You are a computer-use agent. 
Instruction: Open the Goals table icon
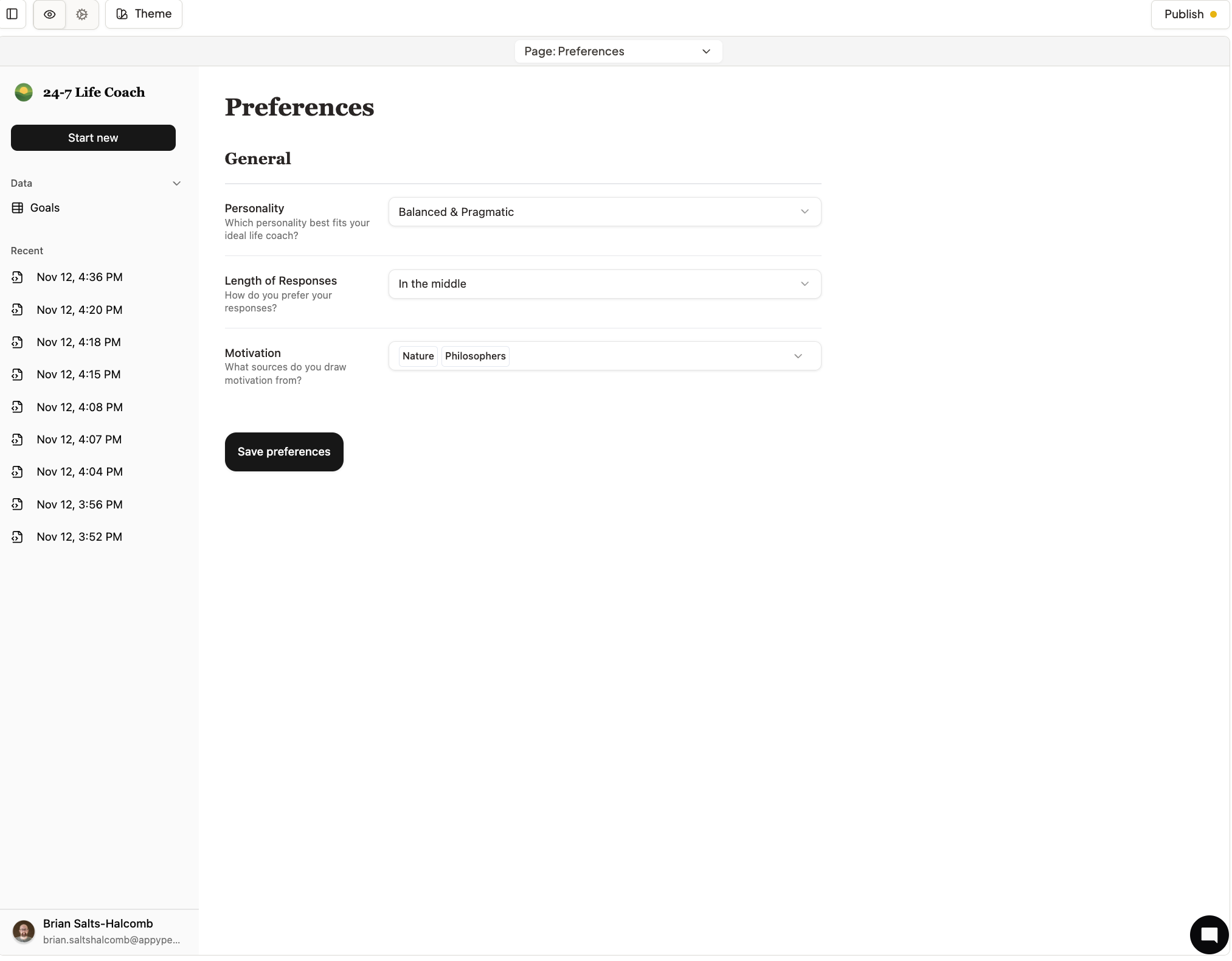[x=18, y=208]
